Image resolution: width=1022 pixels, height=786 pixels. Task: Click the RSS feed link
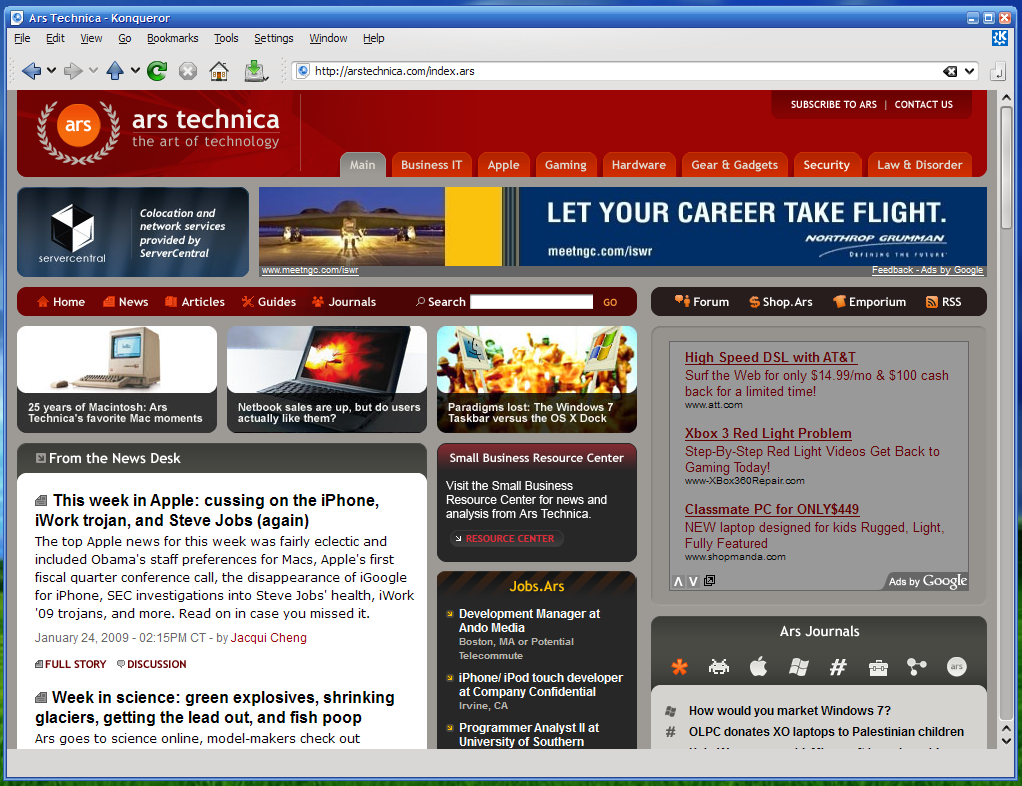point(944,302)
